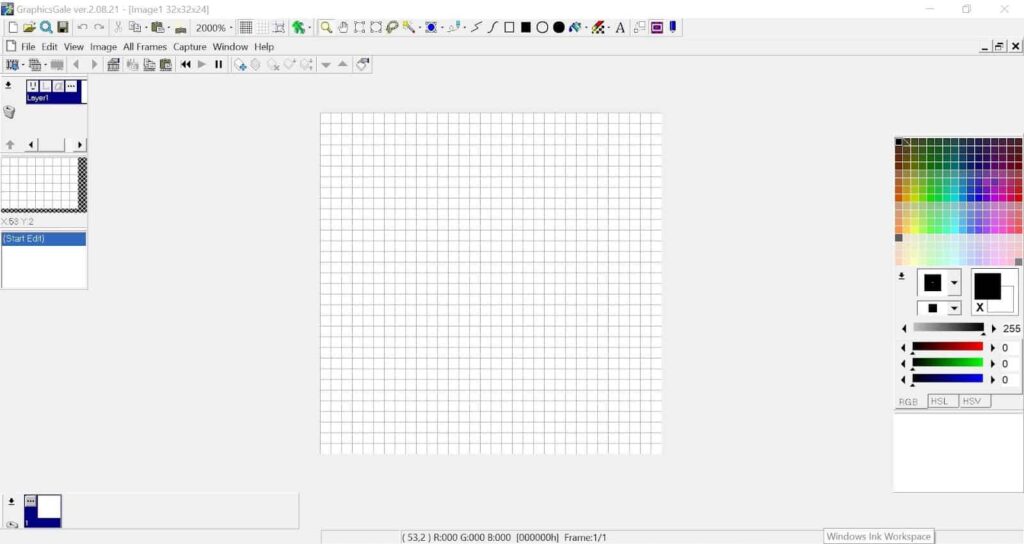Select the color replace eraser tool

(x=598, y=27)
